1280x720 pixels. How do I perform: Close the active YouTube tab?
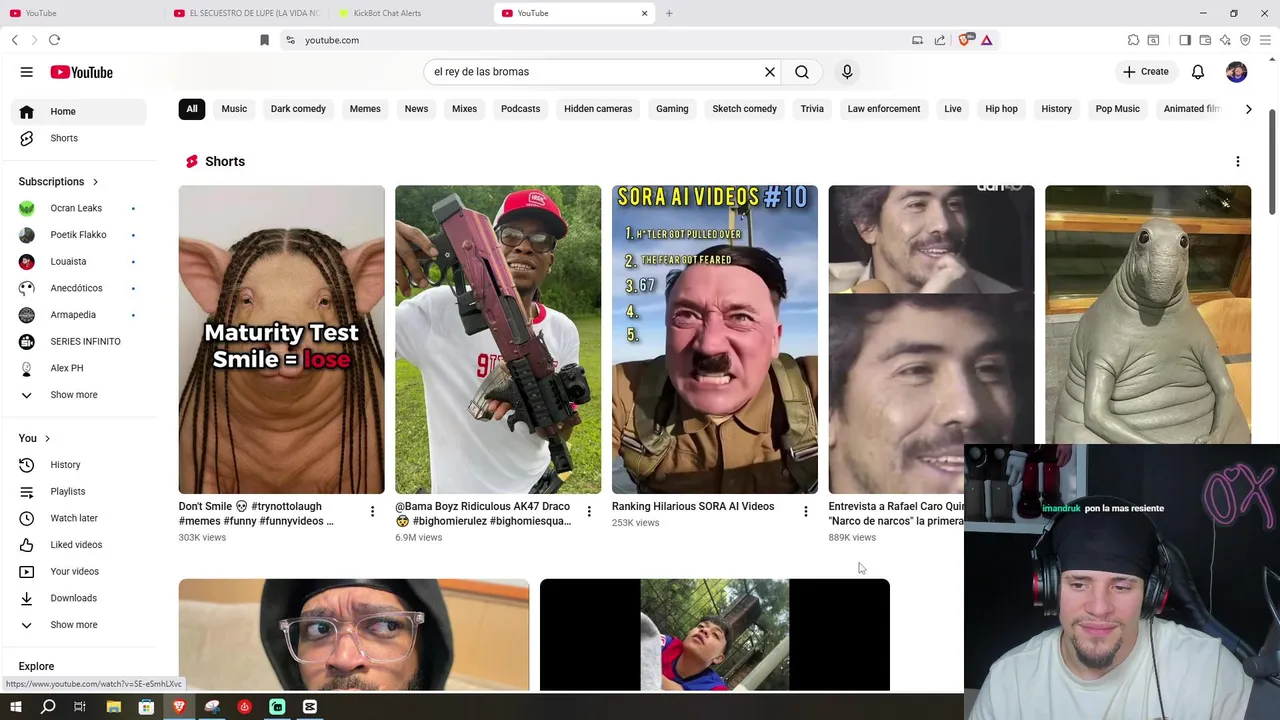[644, 13]
